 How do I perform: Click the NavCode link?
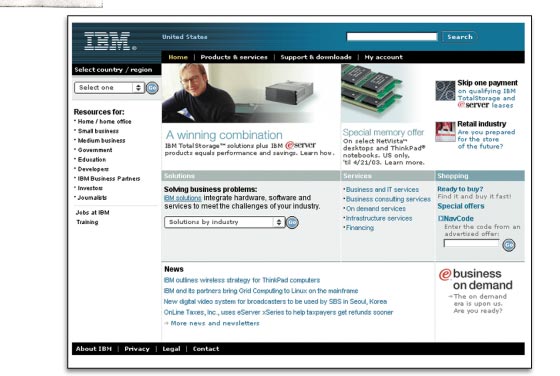coord(456,219)
